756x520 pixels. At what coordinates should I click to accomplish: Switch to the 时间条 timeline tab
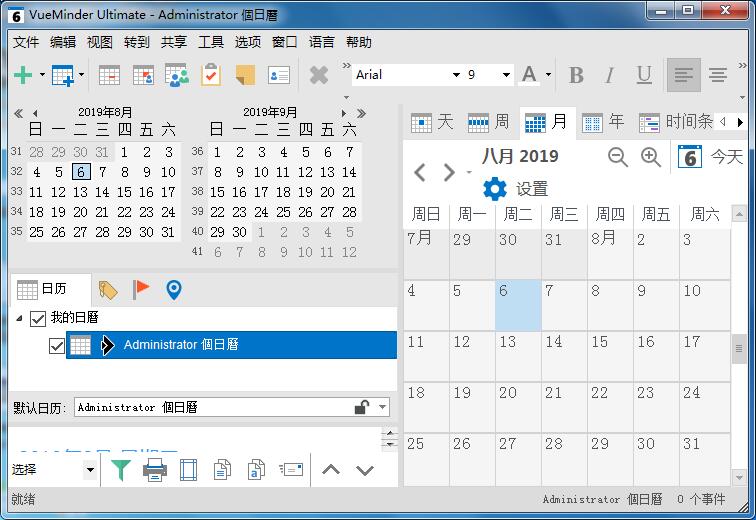(x=675, y=122)
